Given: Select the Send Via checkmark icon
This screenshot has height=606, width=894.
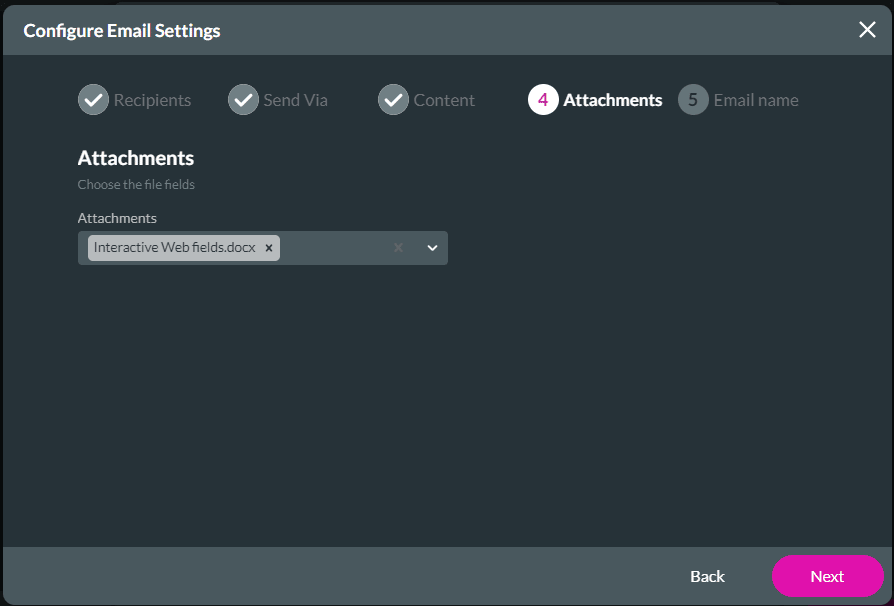Looking at the screenshot, I should (x=242, y=99).
